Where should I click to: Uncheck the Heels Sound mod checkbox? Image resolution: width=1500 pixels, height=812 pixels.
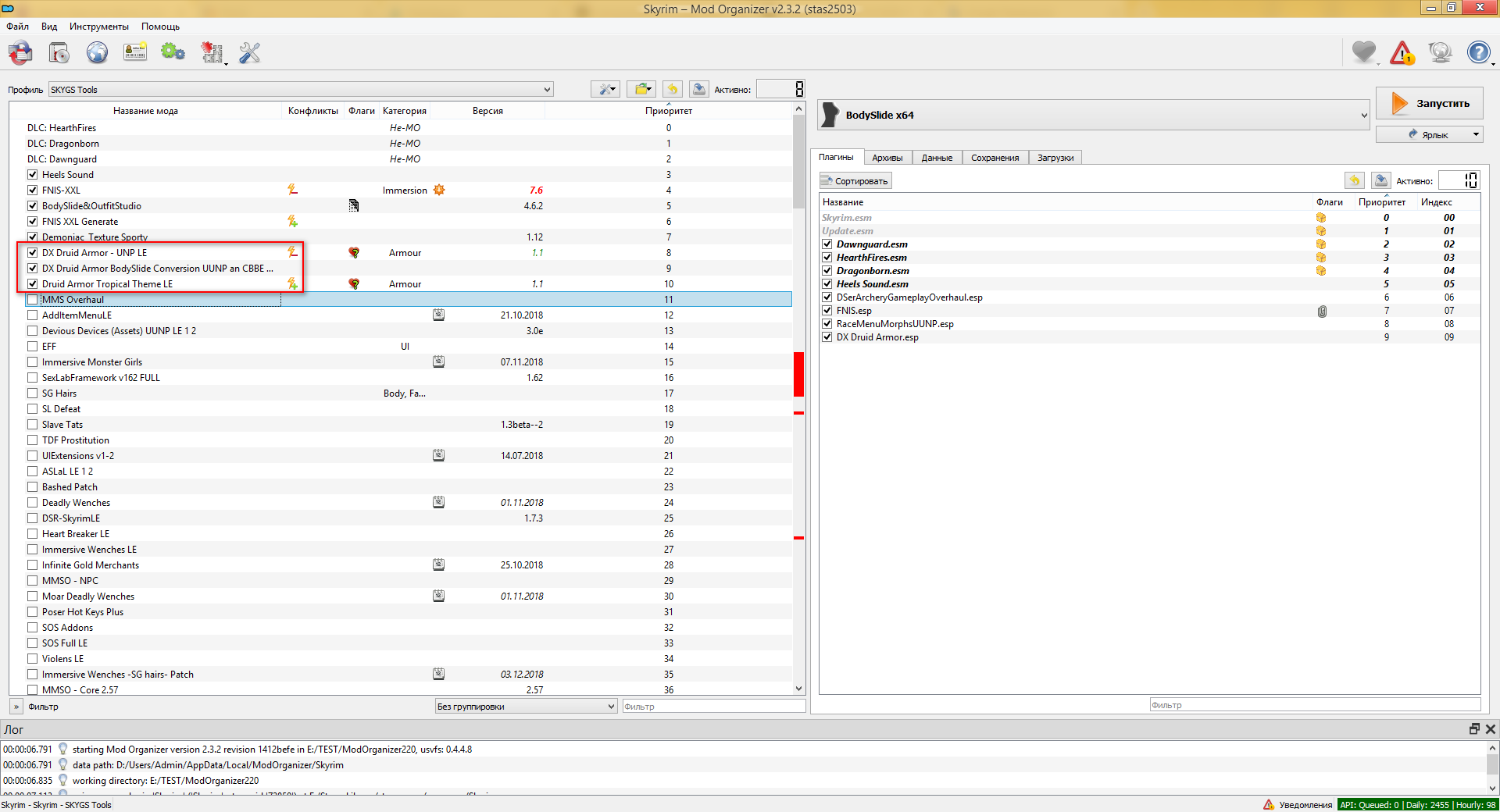pyautogui.click(x=33, y=175)
